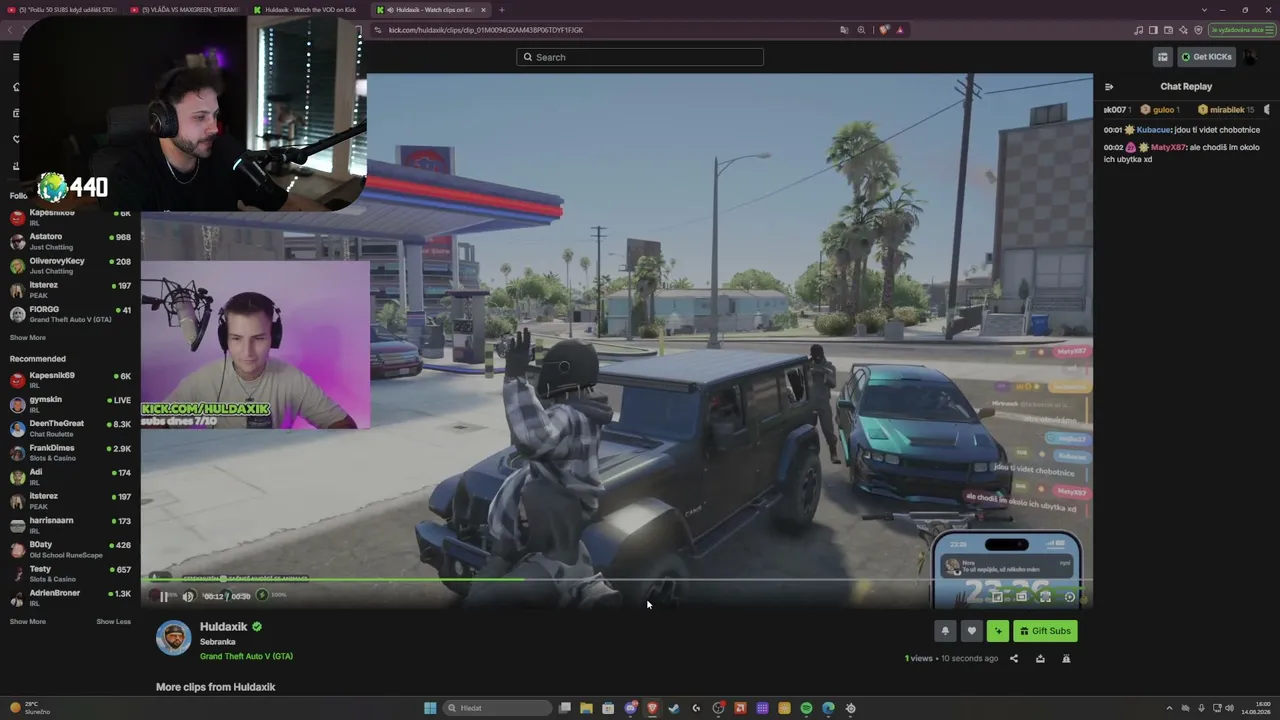Collapse Recommended list with Show Less

click(x=113, y=622)
